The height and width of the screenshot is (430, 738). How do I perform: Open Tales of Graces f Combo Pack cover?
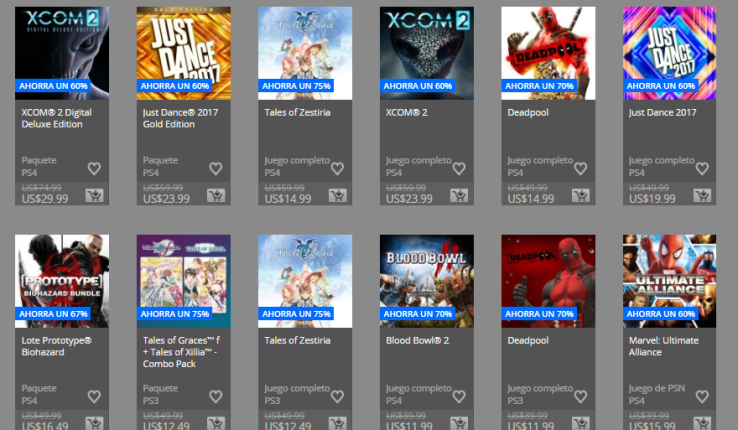coord(184,281)
